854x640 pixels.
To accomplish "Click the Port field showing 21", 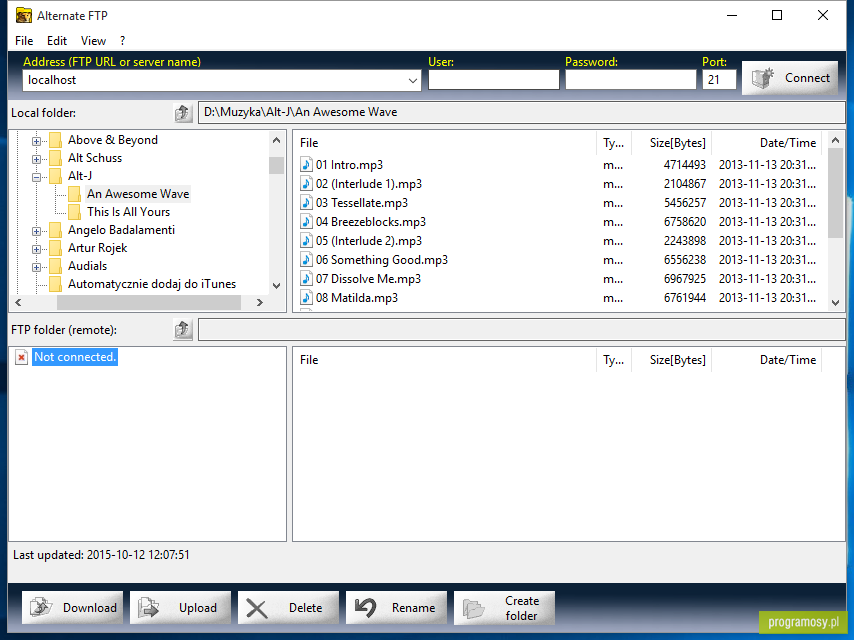I will tap(719, 80).
